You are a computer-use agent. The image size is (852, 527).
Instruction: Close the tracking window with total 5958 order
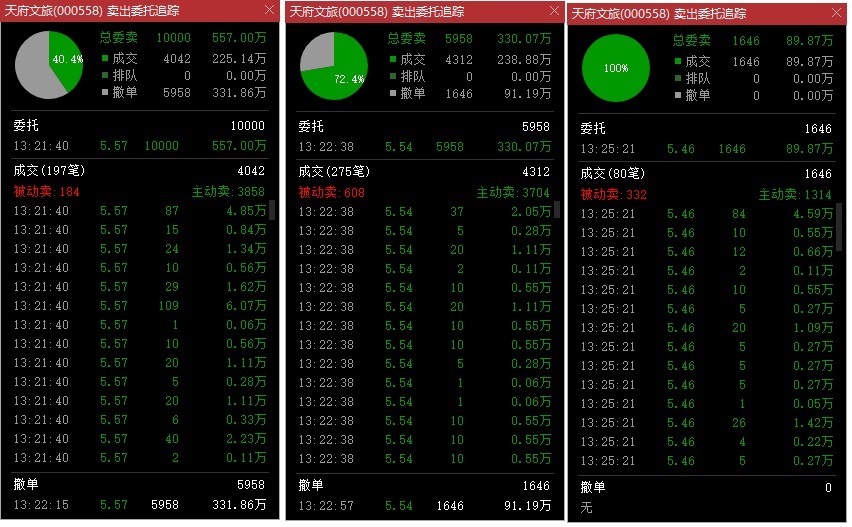[554, 11]
